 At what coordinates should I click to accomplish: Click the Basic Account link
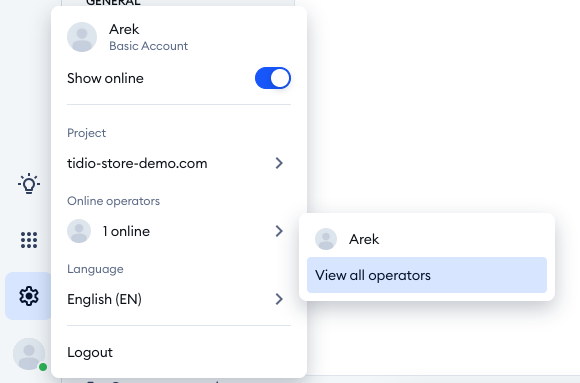pyautogui.click(x=148, y=46)
